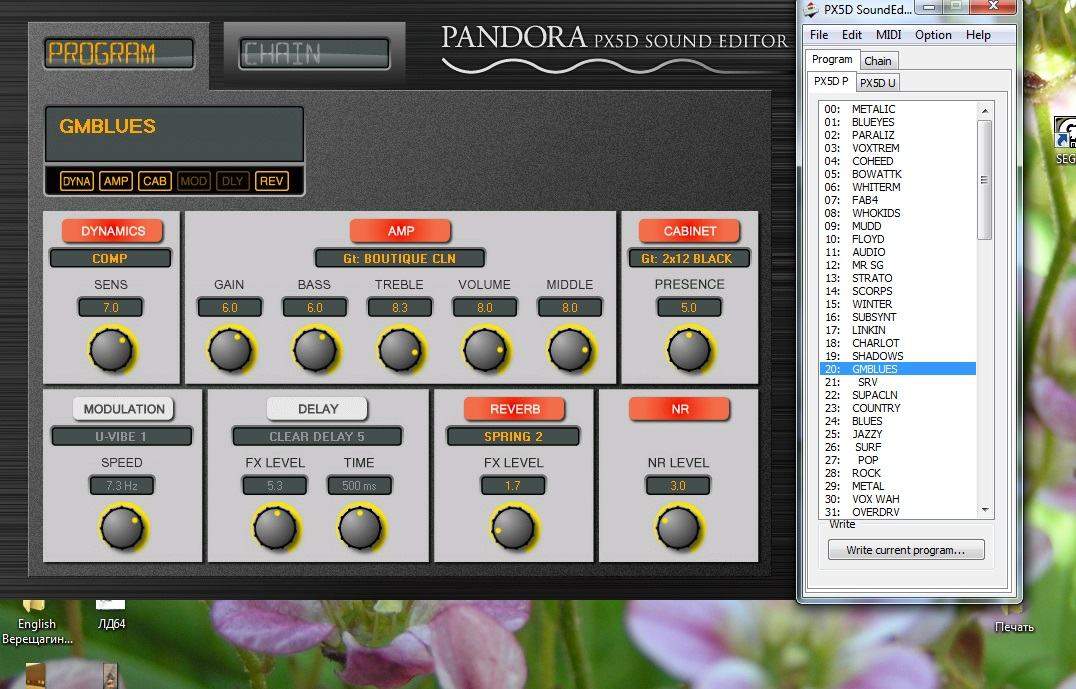Click the amp GAIN knob

230,350
